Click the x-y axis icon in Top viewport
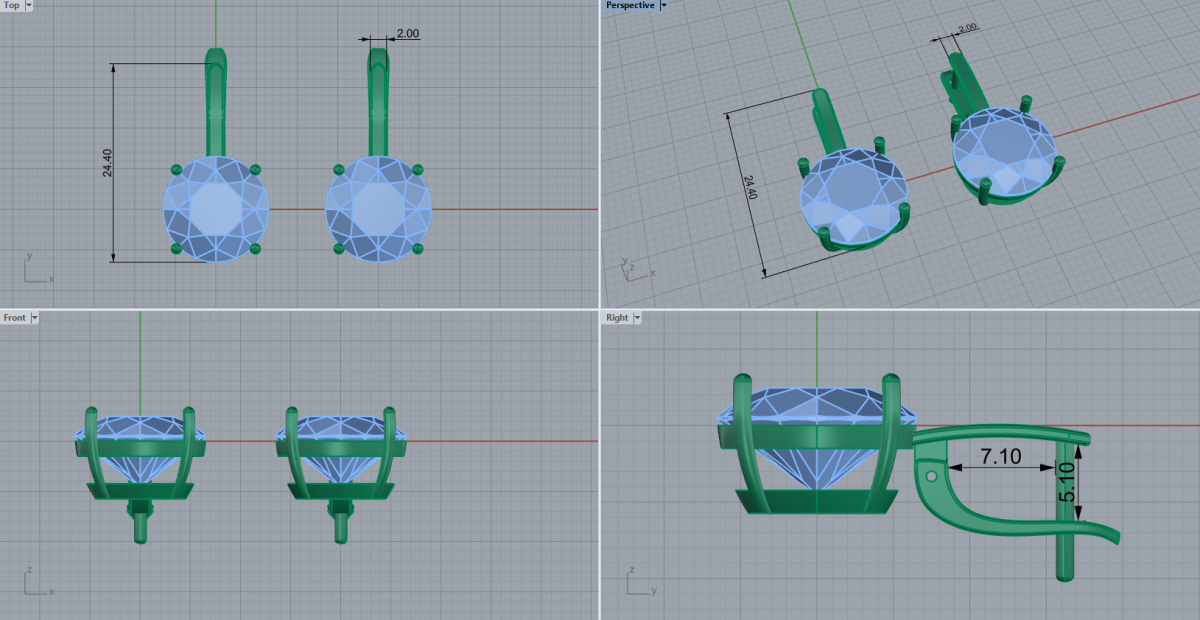Screen dimensions: 1200x620 38,269
